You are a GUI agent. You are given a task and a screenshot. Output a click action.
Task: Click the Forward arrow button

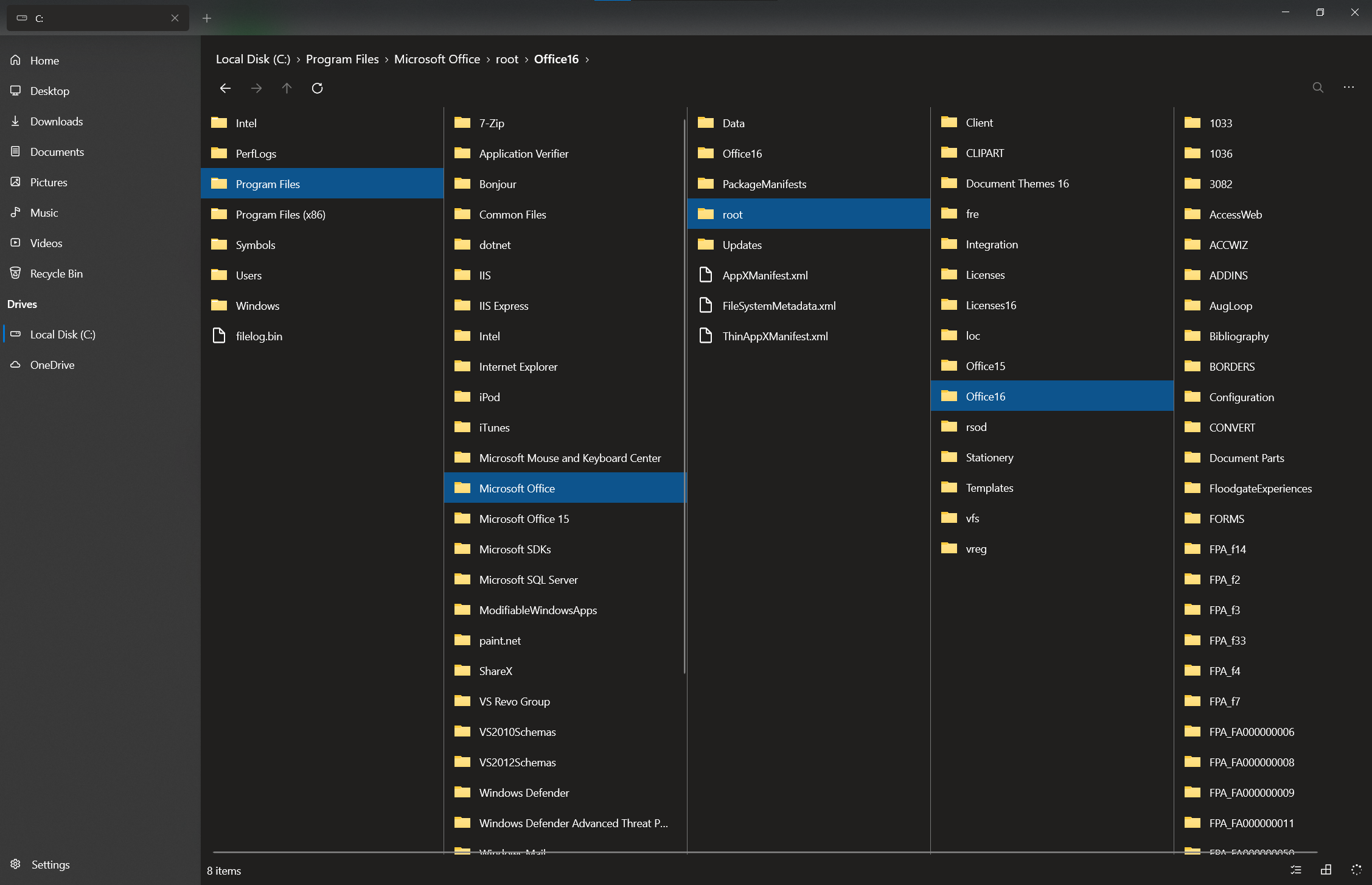pyautogui.click(x=256, y=88)
